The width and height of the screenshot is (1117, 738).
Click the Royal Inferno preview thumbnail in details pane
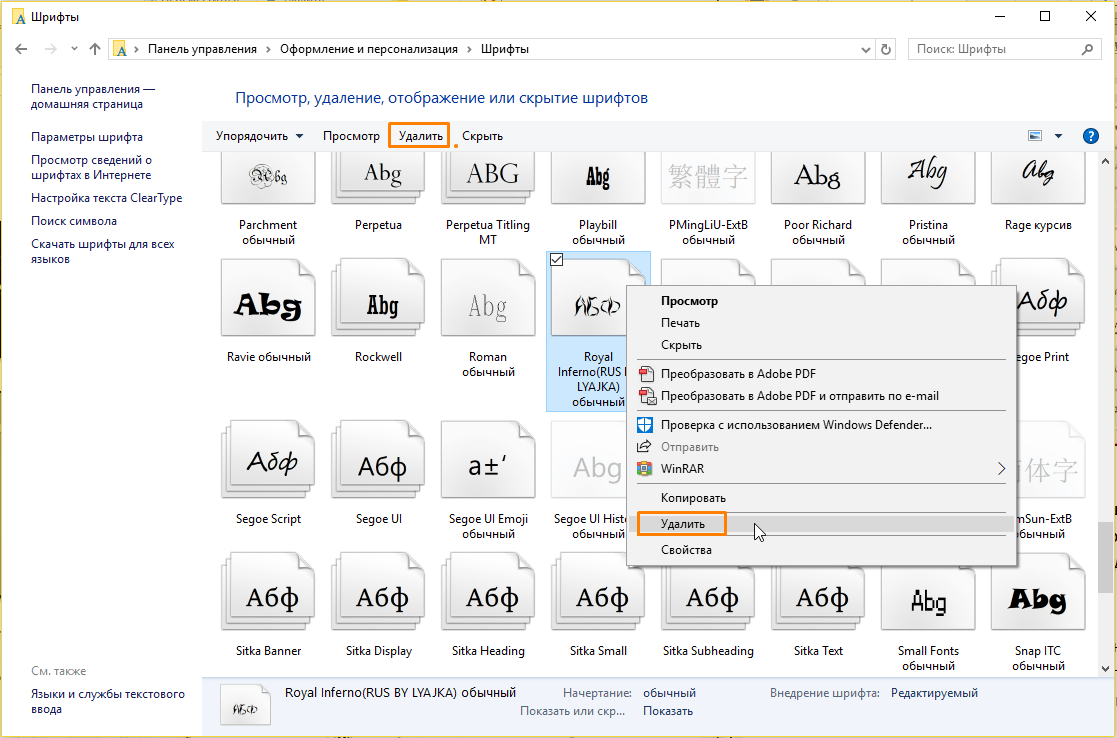[x=245, y=705]
